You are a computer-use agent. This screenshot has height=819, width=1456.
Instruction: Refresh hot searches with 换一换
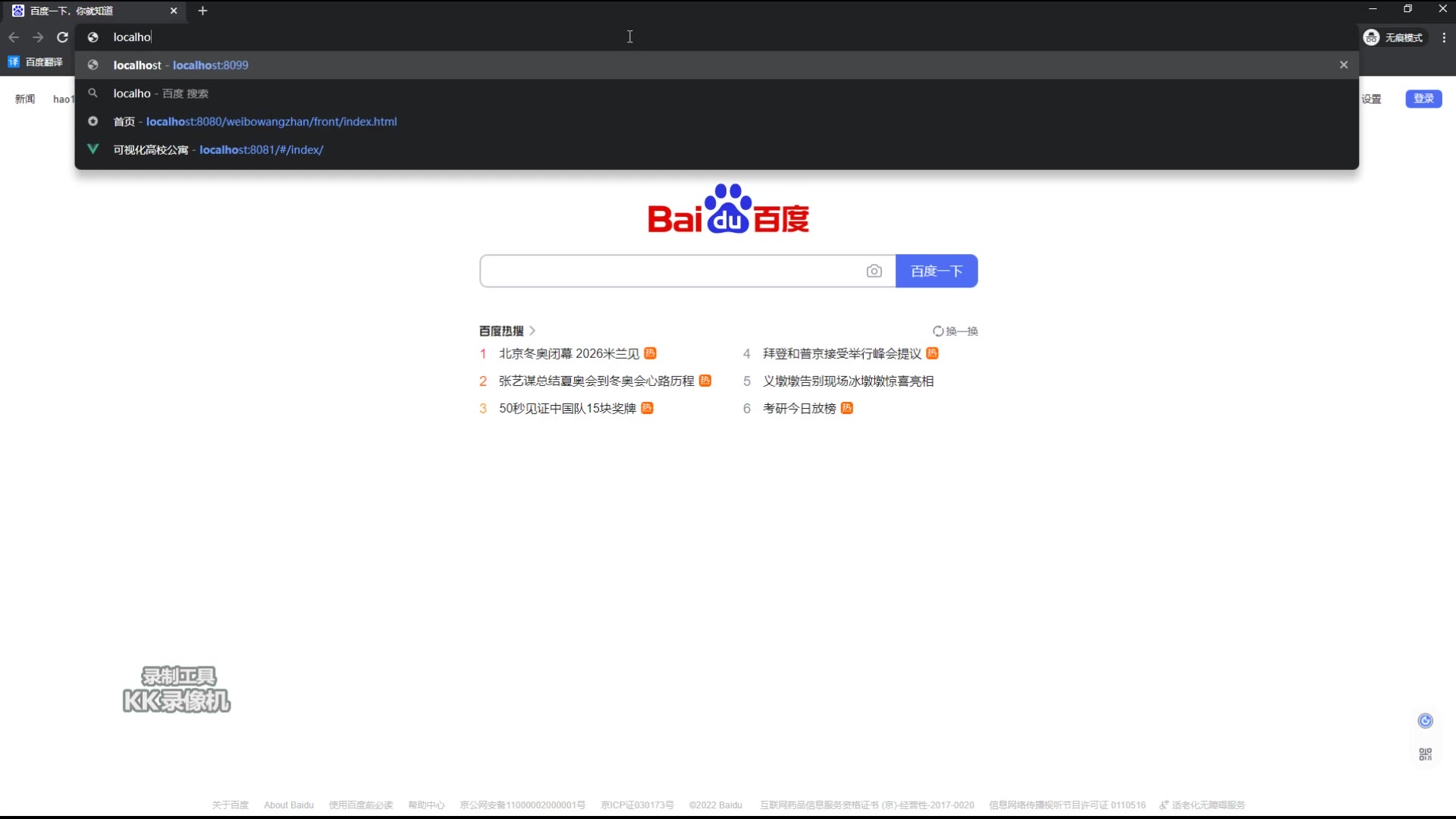tap(955, 331)
